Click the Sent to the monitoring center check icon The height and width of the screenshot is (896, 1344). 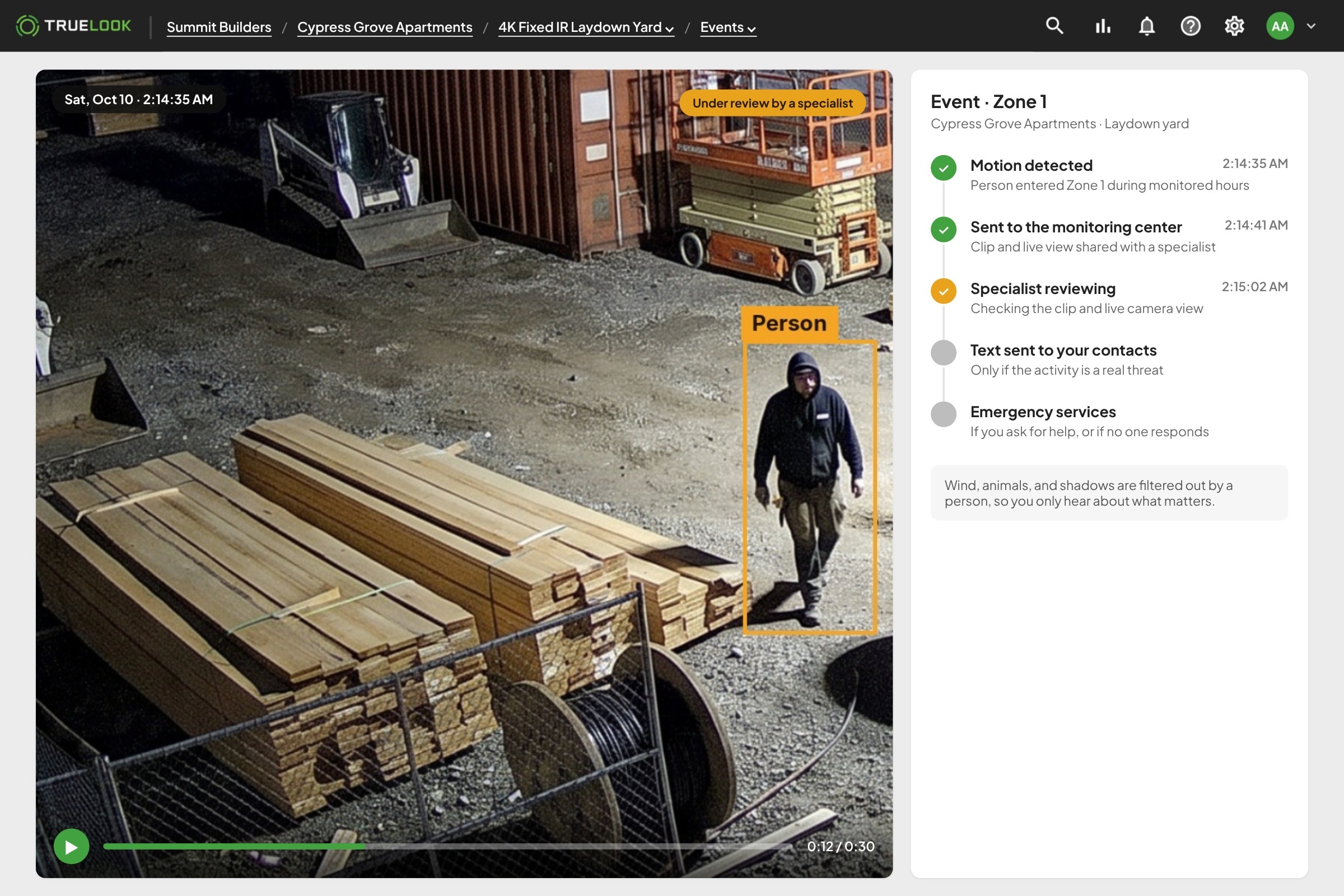pyautogui.click(x=944, y=230)
